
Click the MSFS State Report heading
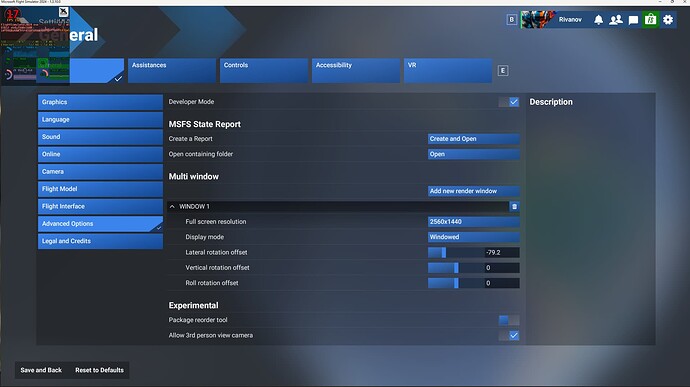205,124
